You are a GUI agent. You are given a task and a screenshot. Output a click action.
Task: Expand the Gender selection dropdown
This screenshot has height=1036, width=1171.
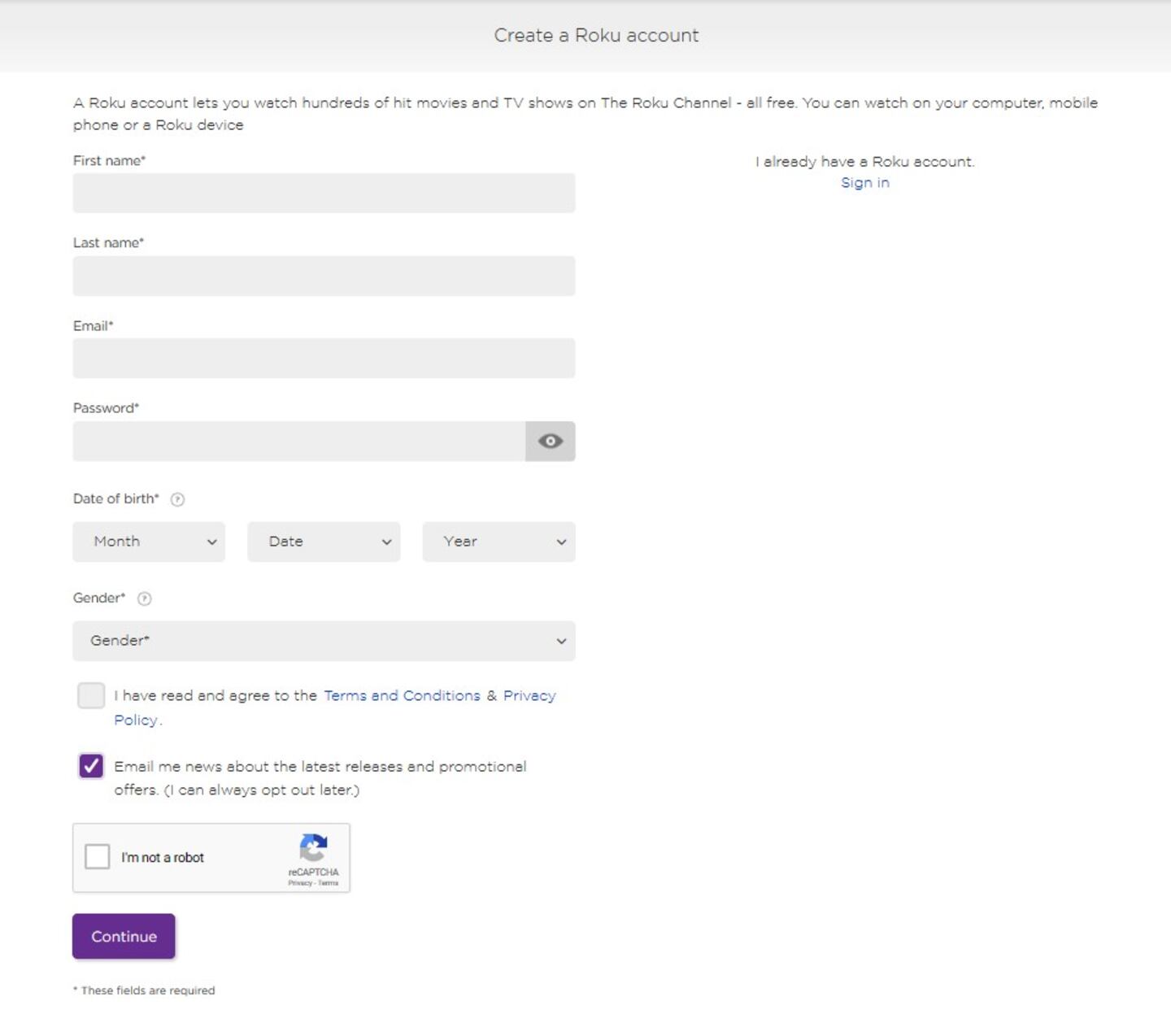click(324, 641)
